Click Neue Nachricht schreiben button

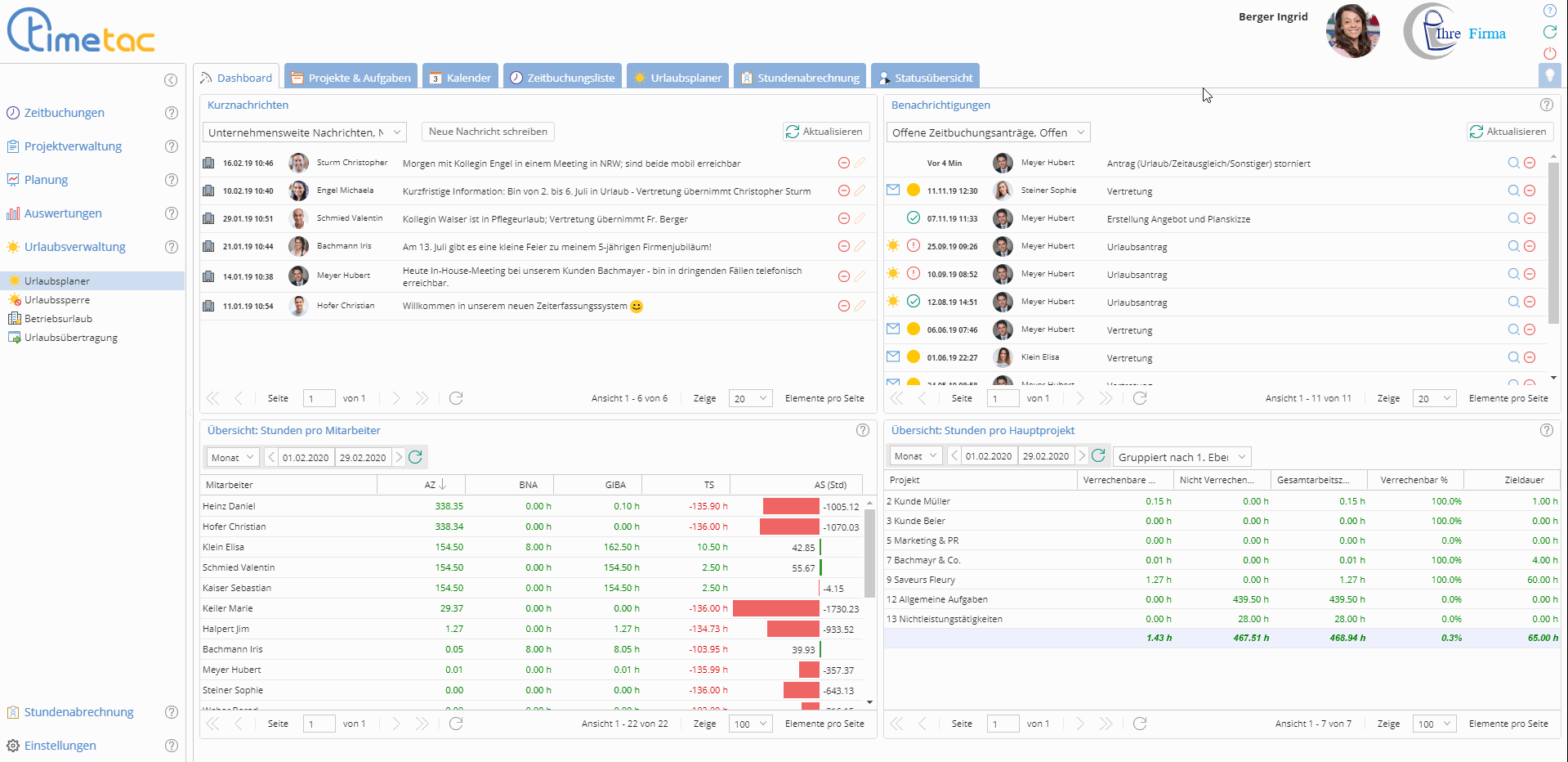[488, 132]
